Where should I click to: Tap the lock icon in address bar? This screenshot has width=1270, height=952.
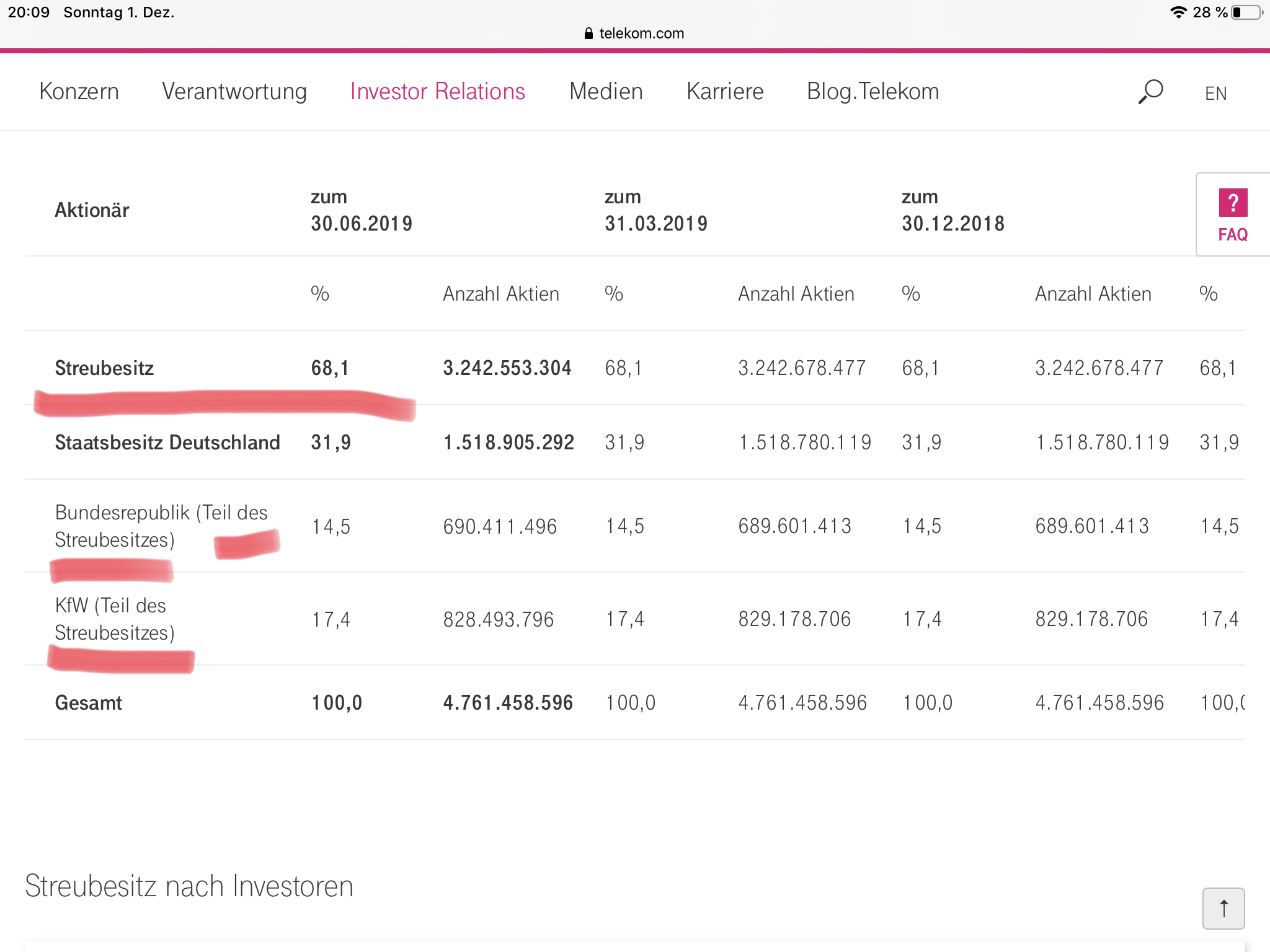pos(588,33)
